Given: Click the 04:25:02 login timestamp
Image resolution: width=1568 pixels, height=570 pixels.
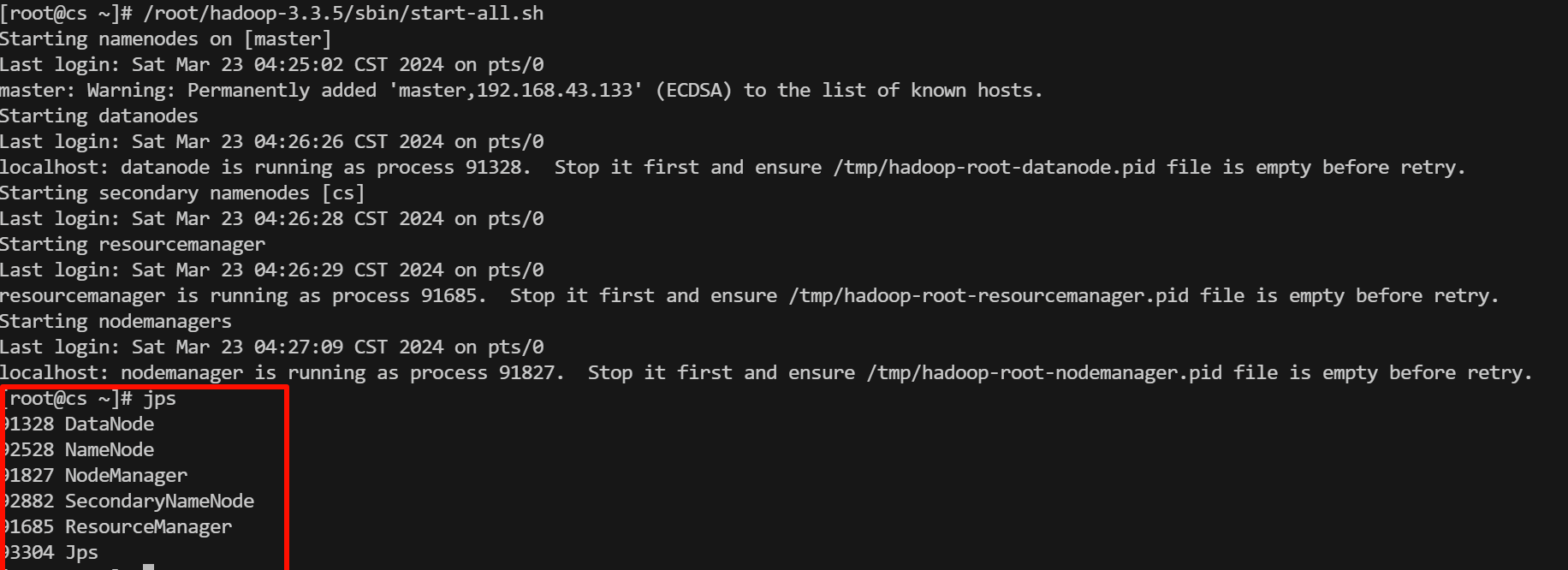Looking at the screenshot, I should [x=299, y=65].
